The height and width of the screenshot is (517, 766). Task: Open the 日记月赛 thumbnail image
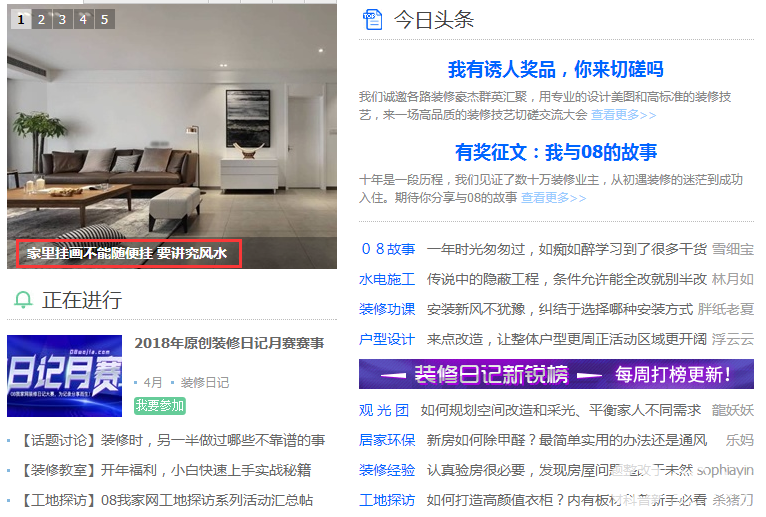coord(64,375)
